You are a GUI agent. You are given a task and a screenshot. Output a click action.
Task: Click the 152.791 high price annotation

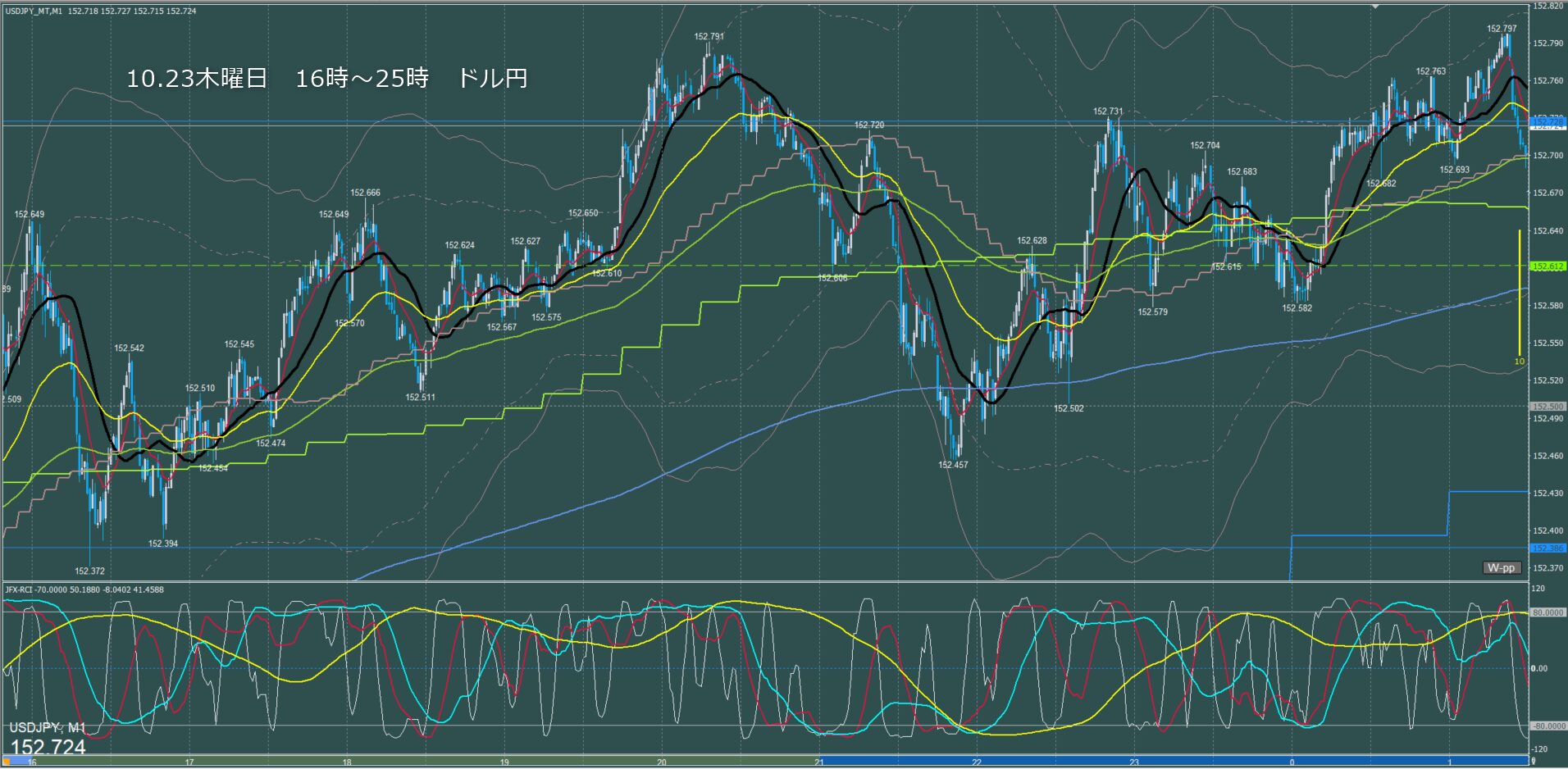click(x=709, y=37)
